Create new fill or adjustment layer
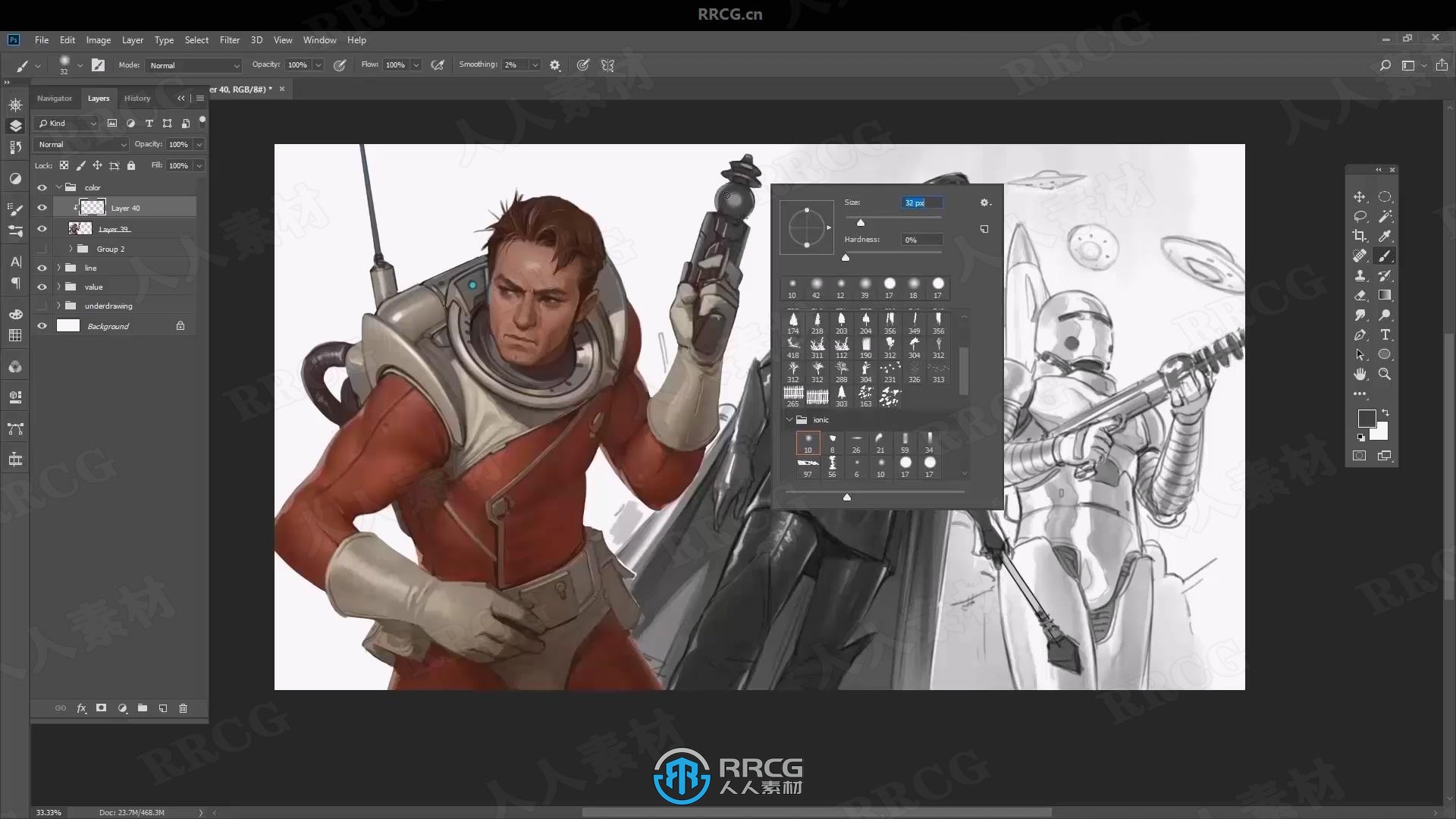The height and width of the screenshot is (819, 1456). pos(122,708)
